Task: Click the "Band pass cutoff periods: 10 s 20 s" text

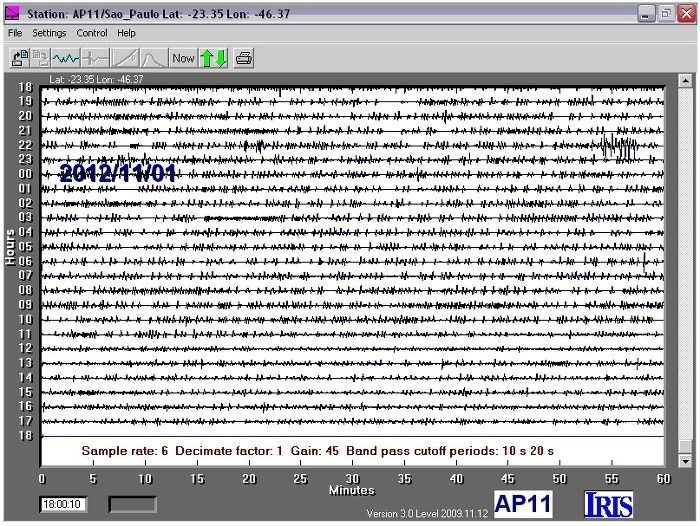Action: [x=450, y=451]
